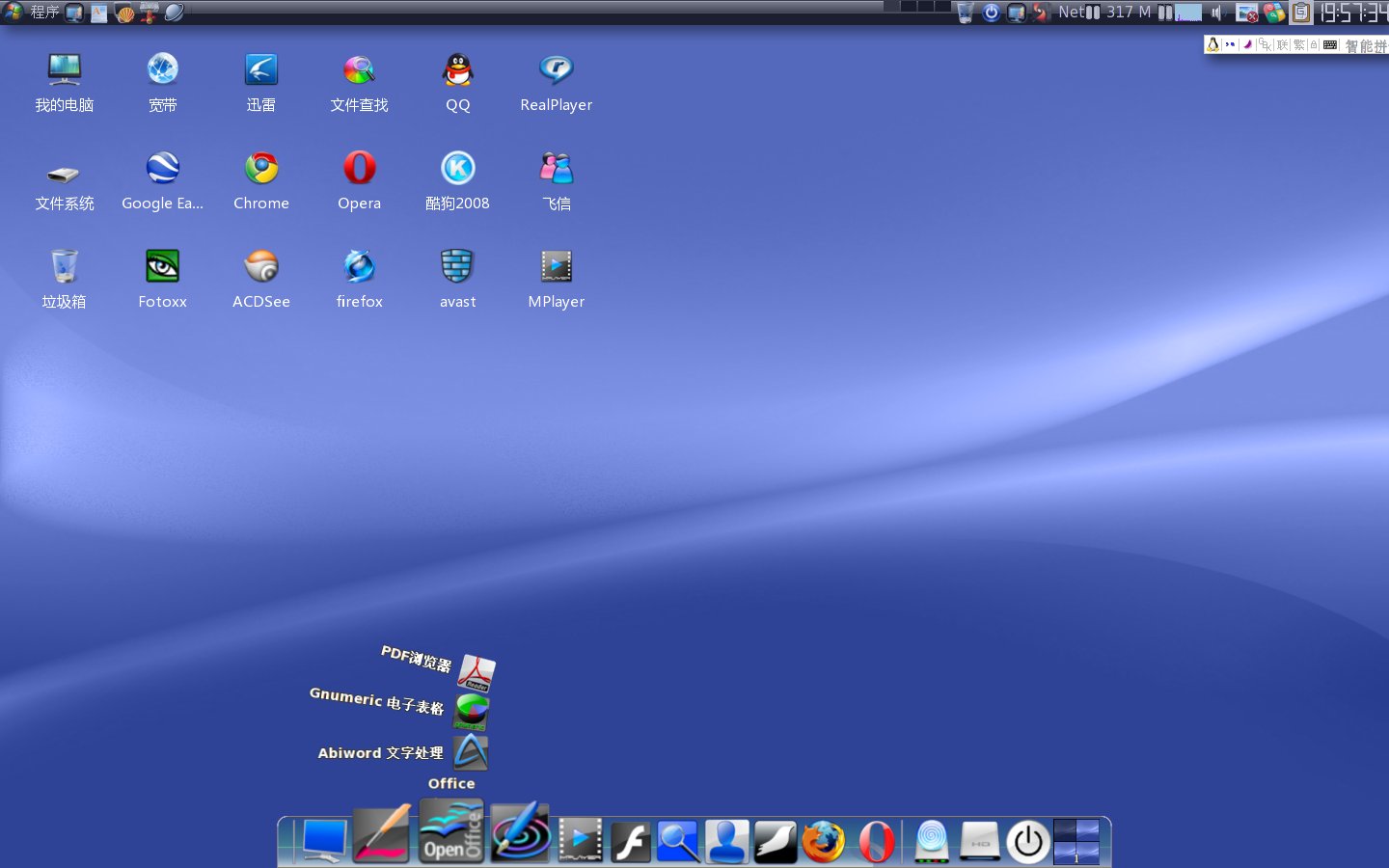
Task: Click the blue power icon in the top panel
Action: click(991, 13)
